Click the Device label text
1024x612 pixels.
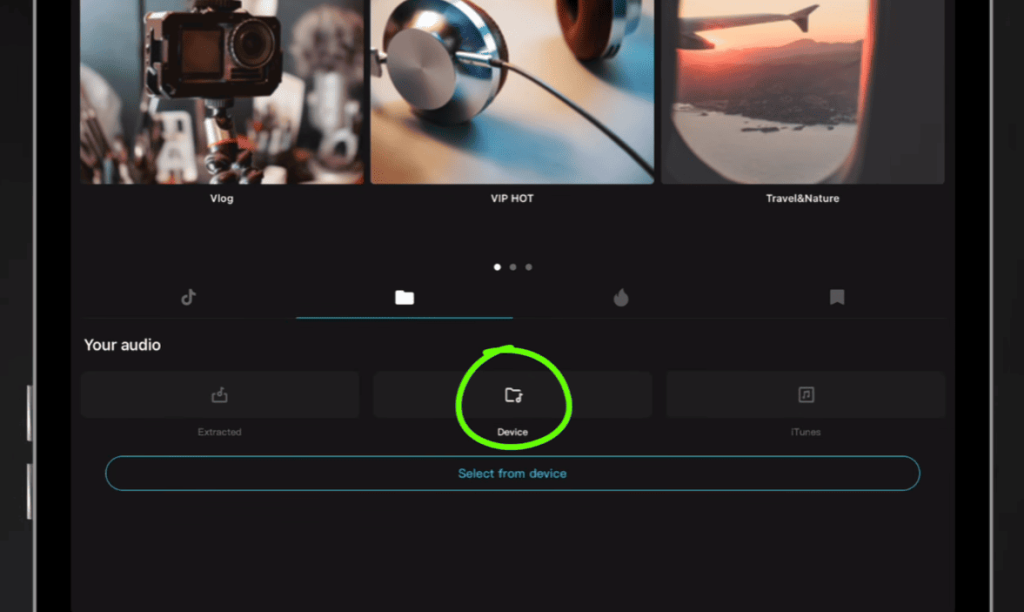click(x=512, y=432)
